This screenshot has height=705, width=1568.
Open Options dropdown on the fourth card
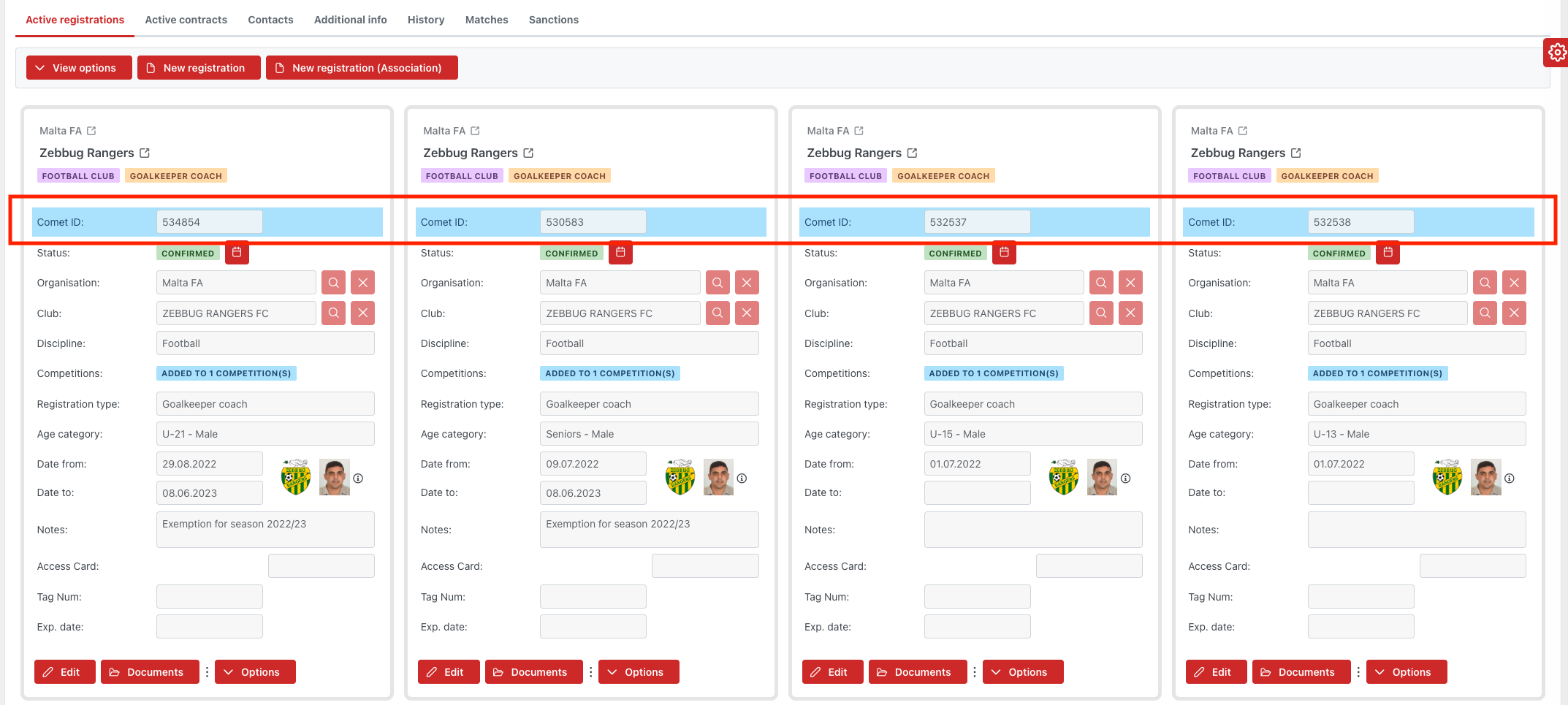(x=1407, y=672)
